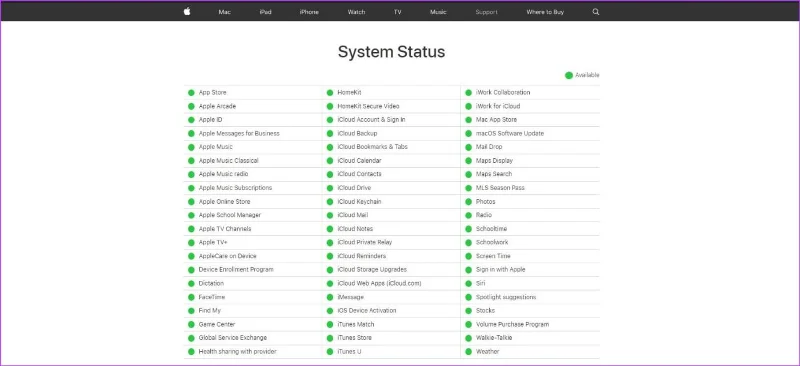Image resolution: width=800 pixels, height=366 pixels.
Task: Select the iCloud Web Apps (iCloud.com) entry
Action: [x=380, y=283]
